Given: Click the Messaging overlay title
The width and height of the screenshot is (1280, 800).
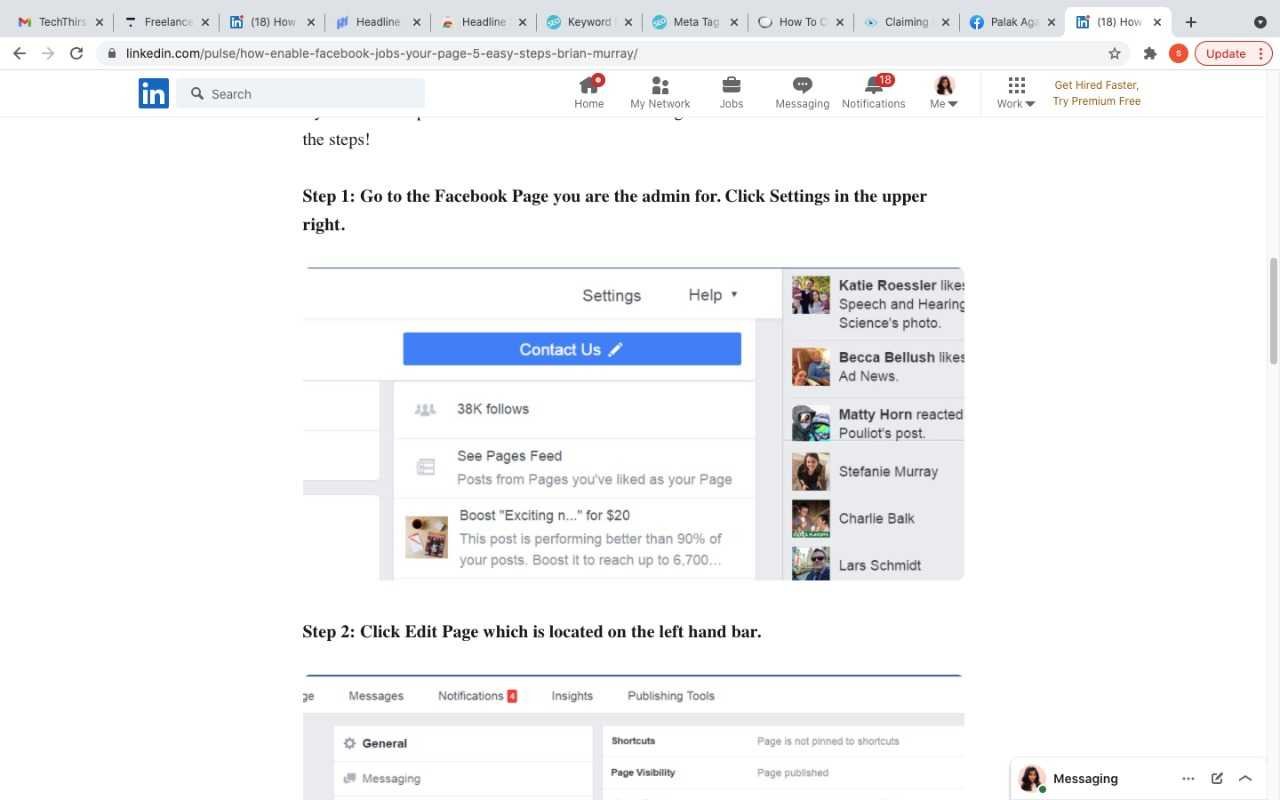Looking at the screenshot, I should 1085,779.
